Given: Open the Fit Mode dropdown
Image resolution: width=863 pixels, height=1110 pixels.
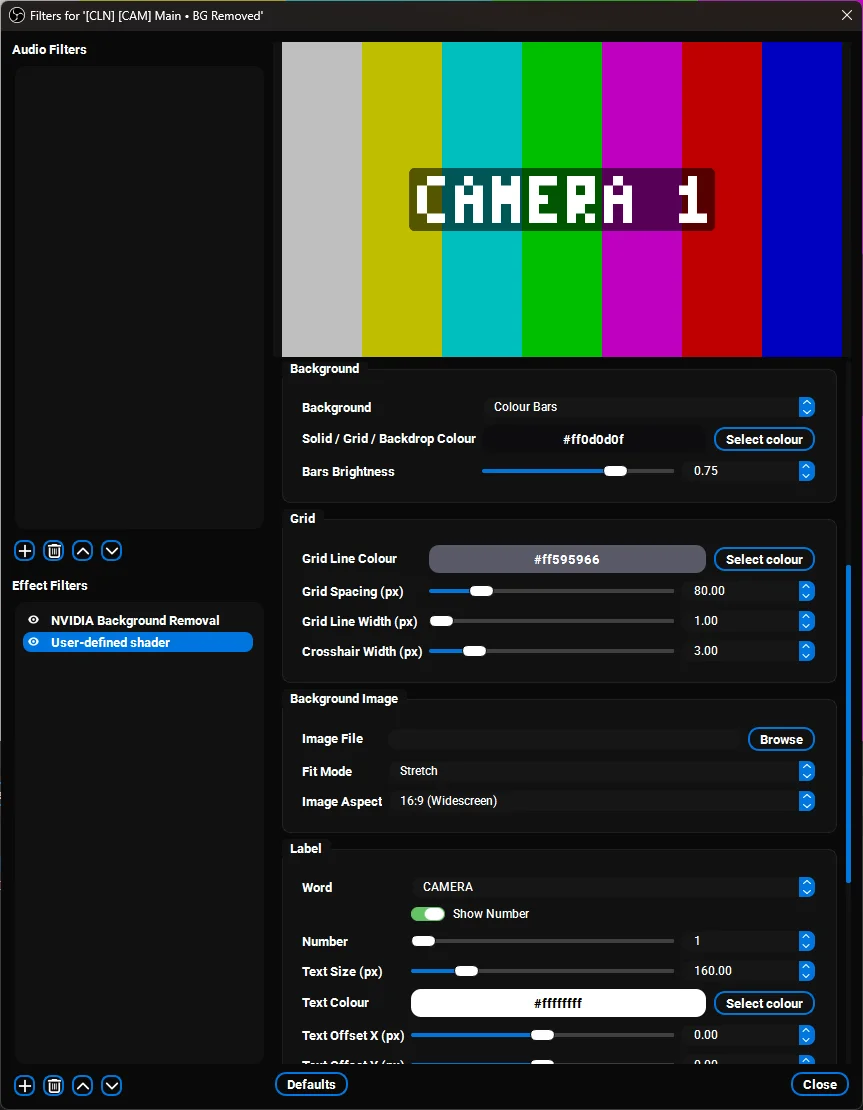Looking at the screenshot, I should 602,771.
